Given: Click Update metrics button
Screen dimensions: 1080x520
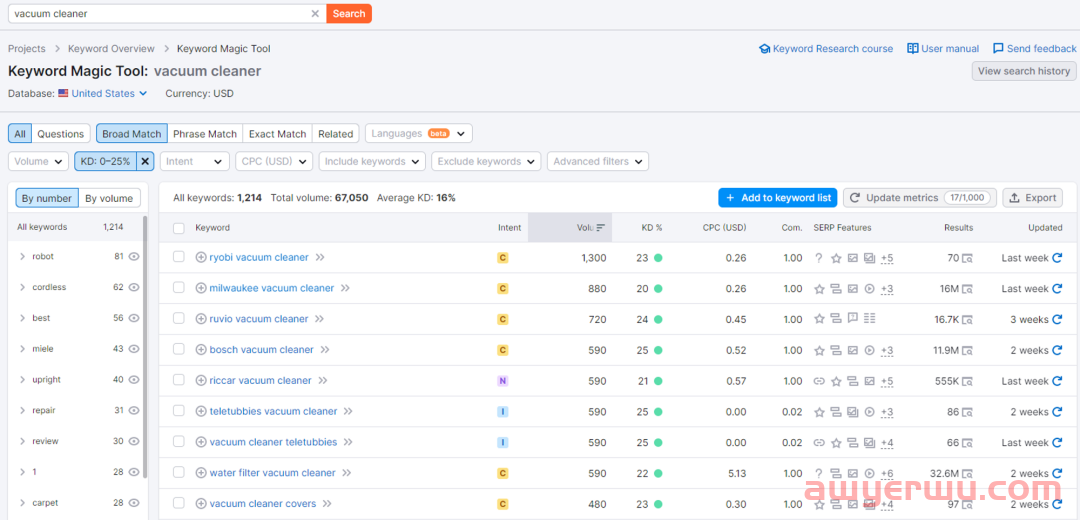Looking at the screenshot, I should tap(920, 198).
